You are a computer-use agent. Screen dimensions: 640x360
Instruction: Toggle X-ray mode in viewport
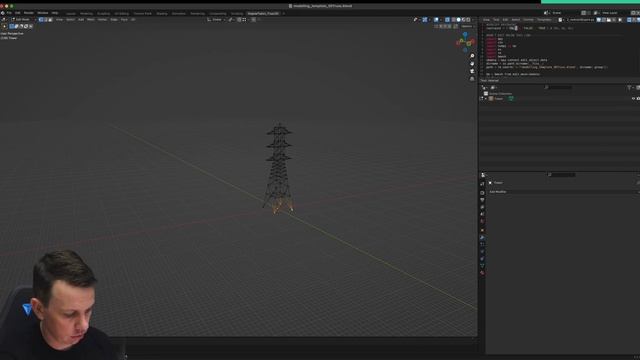click(447, 20)
